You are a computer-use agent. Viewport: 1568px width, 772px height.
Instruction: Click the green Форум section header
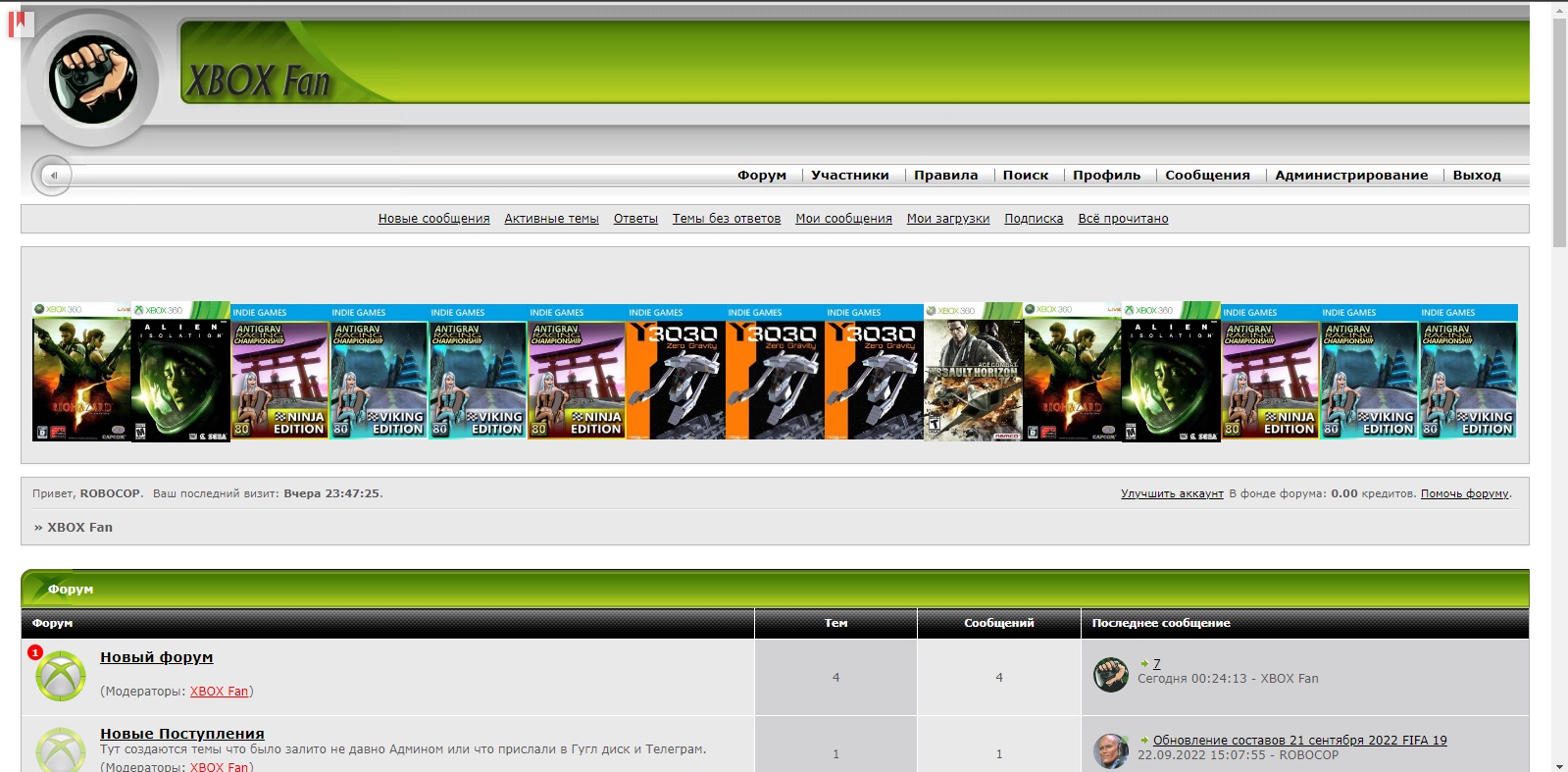coord(775,589)
